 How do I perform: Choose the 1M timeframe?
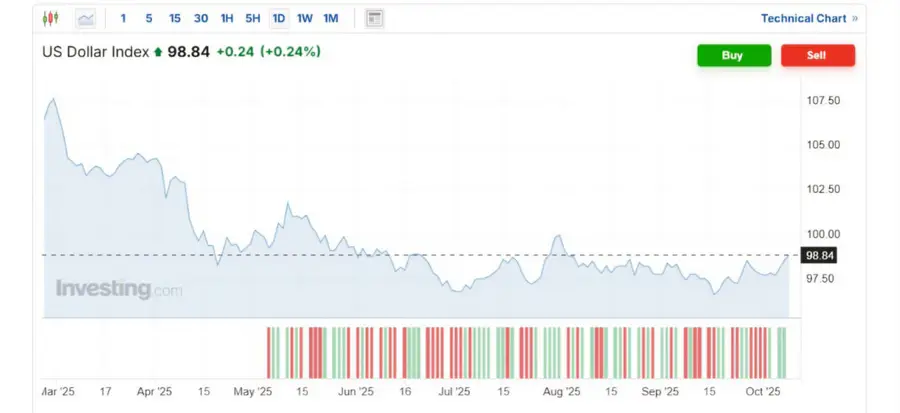[331, 18]
